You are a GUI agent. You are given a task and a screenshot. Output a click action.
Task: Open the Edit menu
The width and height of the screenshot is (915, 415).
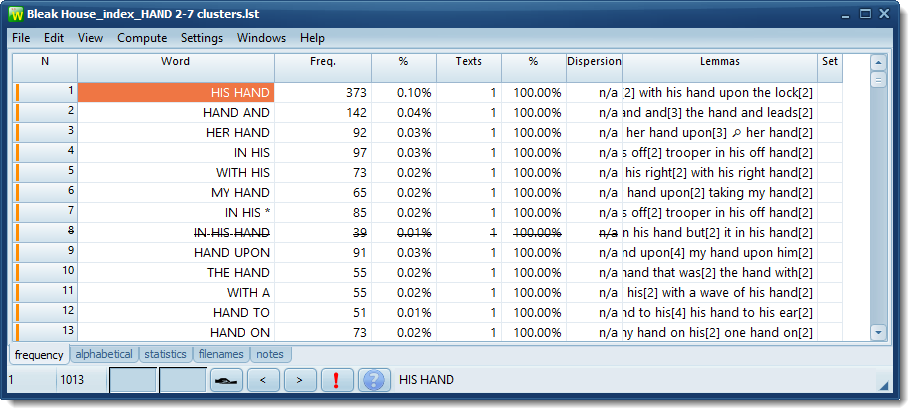(54, 38)
